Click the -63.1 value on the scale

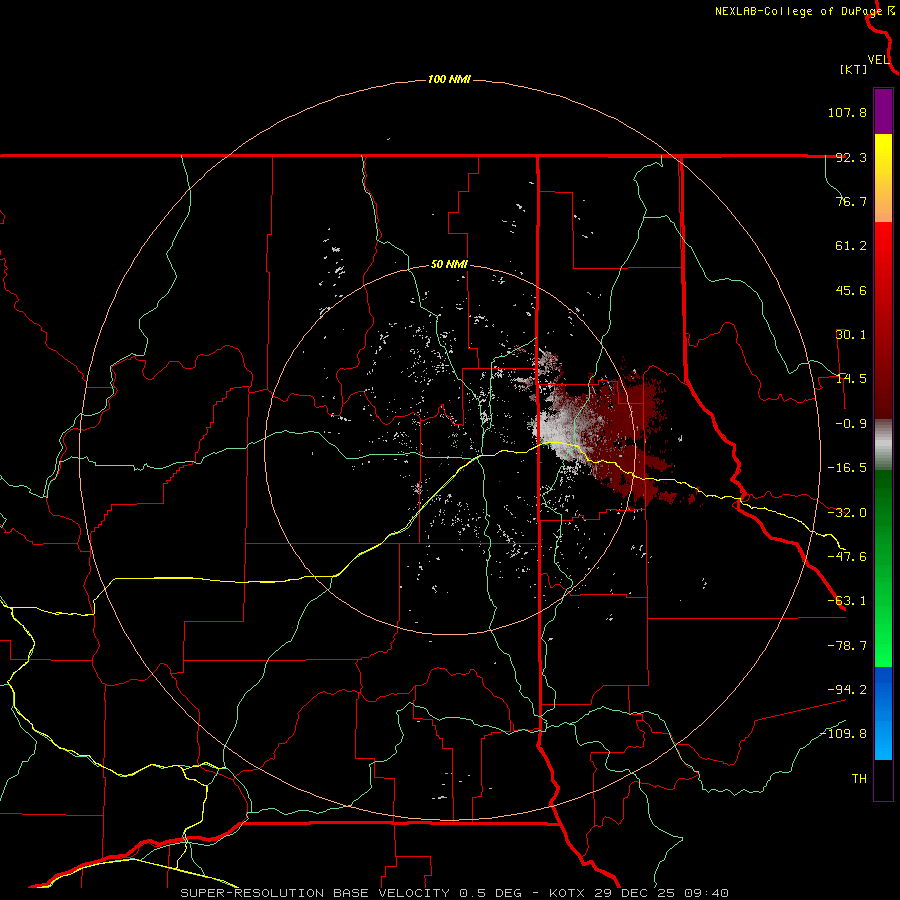[847, 601]
